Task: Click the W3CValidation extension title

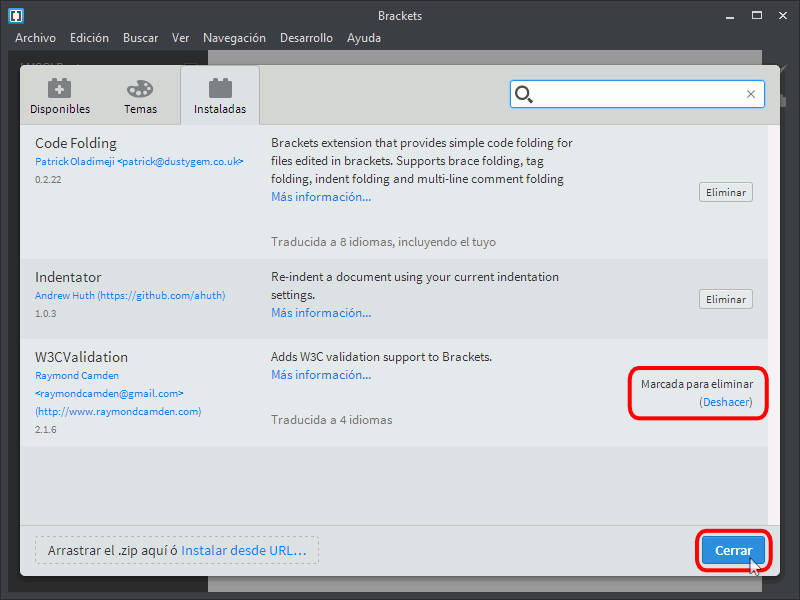Action: coord(81,357)
